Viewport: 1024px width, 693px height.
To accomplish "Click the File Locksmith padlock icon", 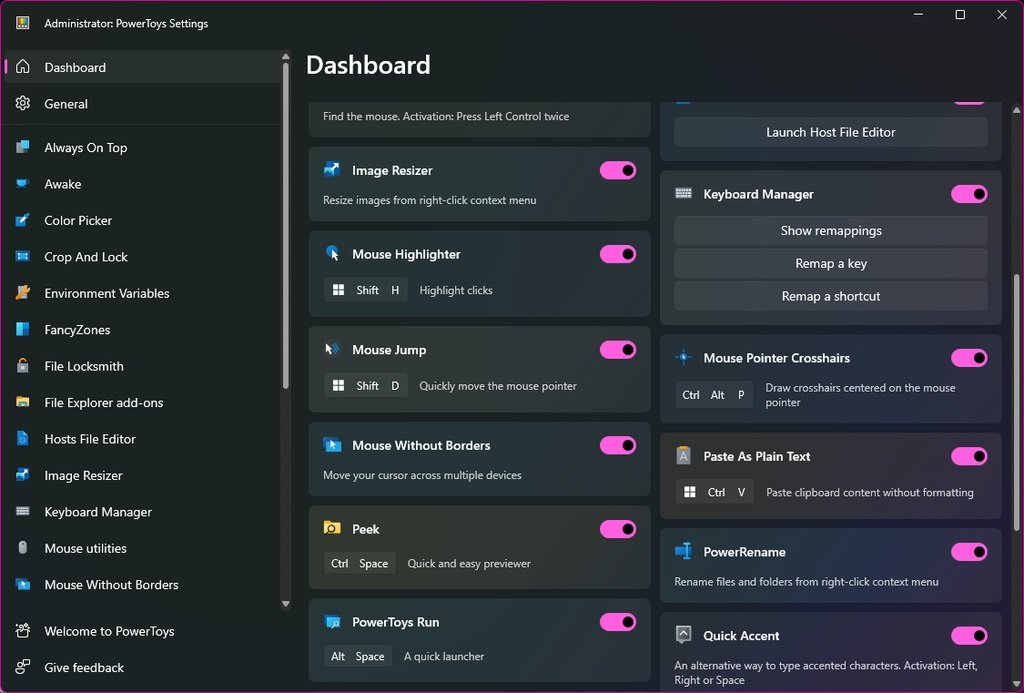I will tap(23, 366).
